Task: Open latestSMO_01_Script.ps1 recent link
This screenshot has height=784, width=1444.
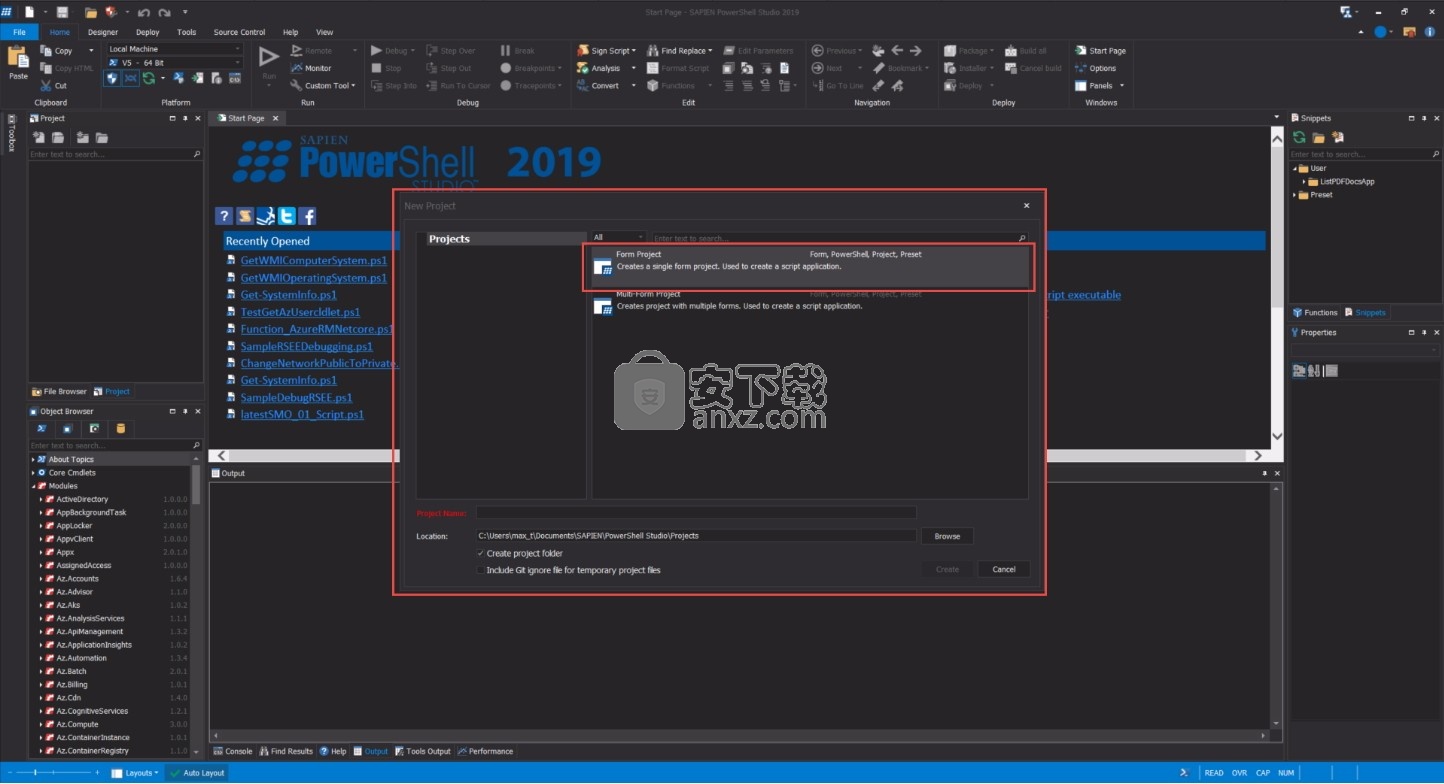Action: tap(302, 414)
